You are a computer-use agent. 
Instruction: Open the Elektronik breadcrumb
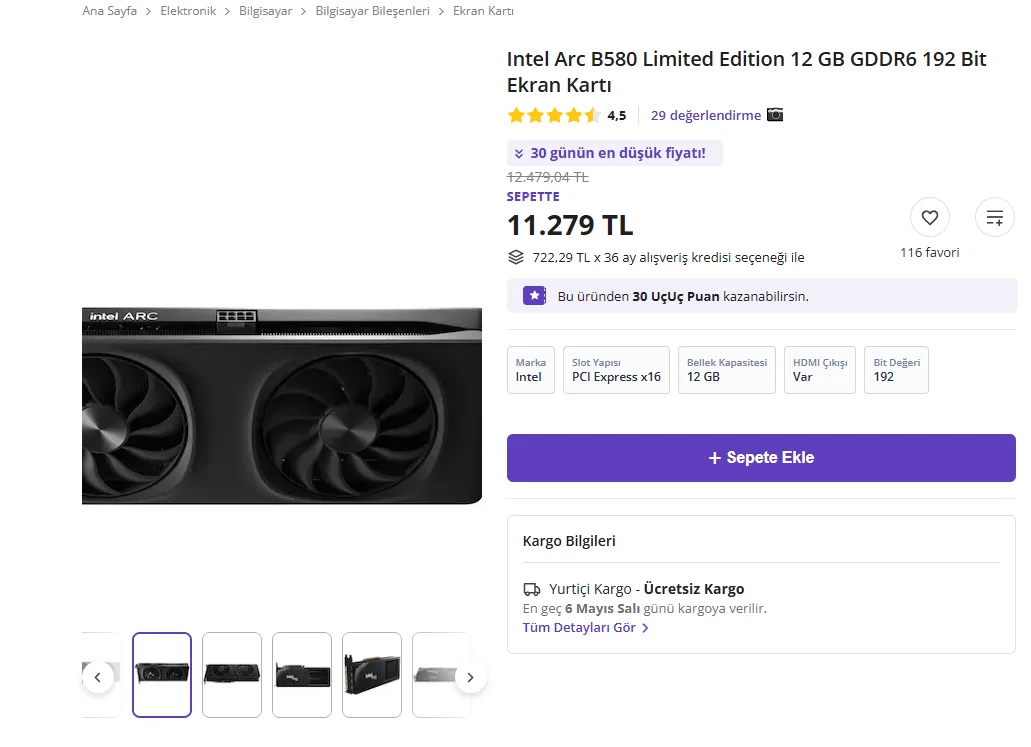[188, 11]
